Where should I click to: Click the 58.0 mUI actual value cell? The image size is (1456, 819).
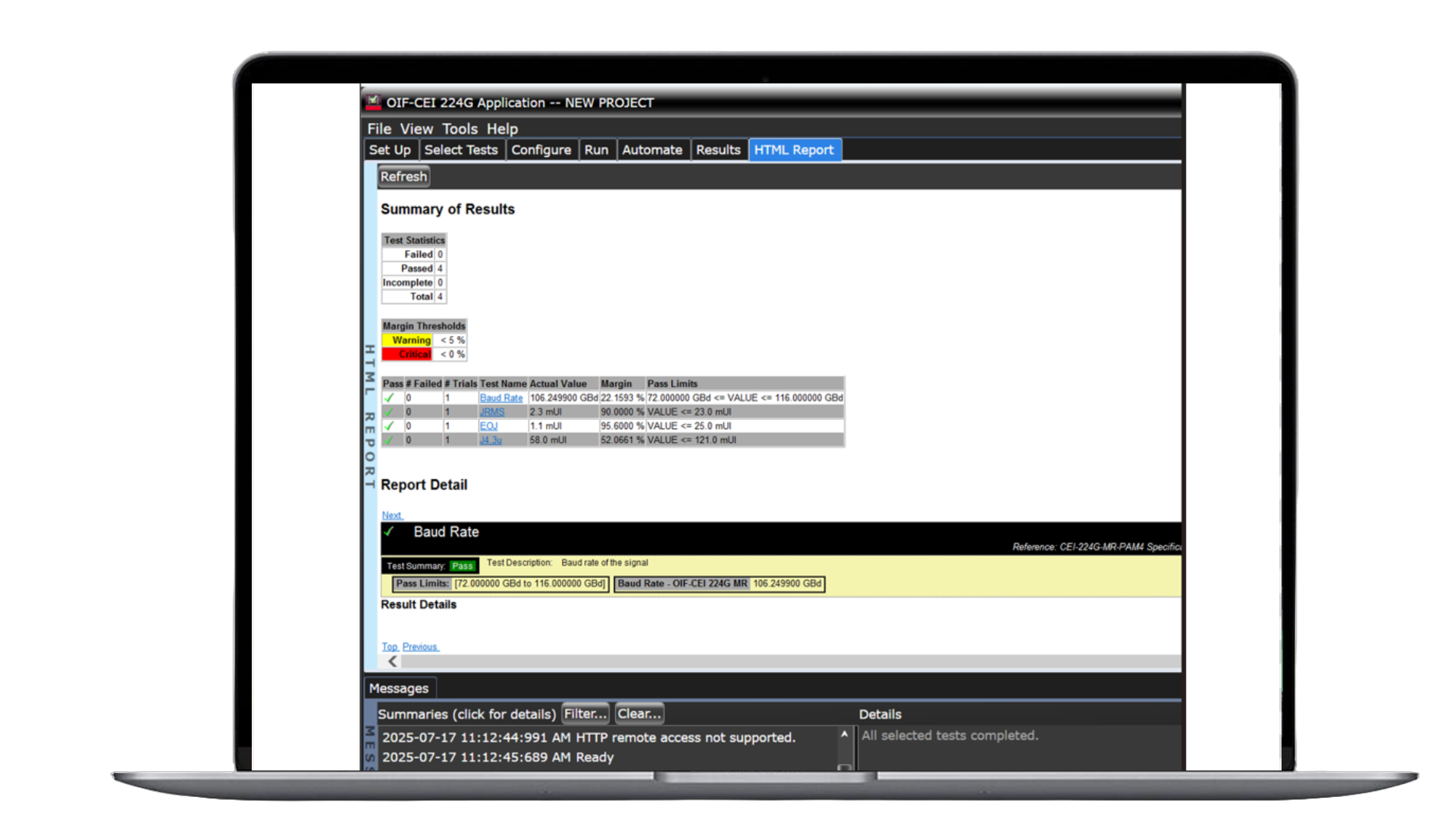tap(563, 440)
